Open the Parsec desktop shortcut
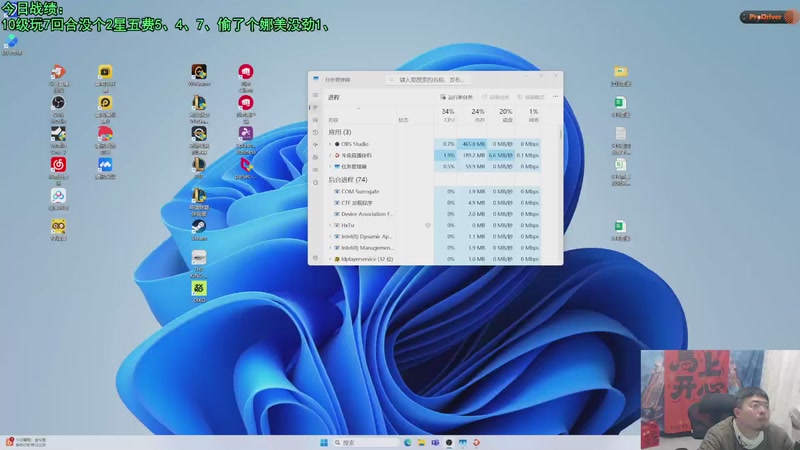Screen dimensions: 800x450 click(x=244, y=165)
